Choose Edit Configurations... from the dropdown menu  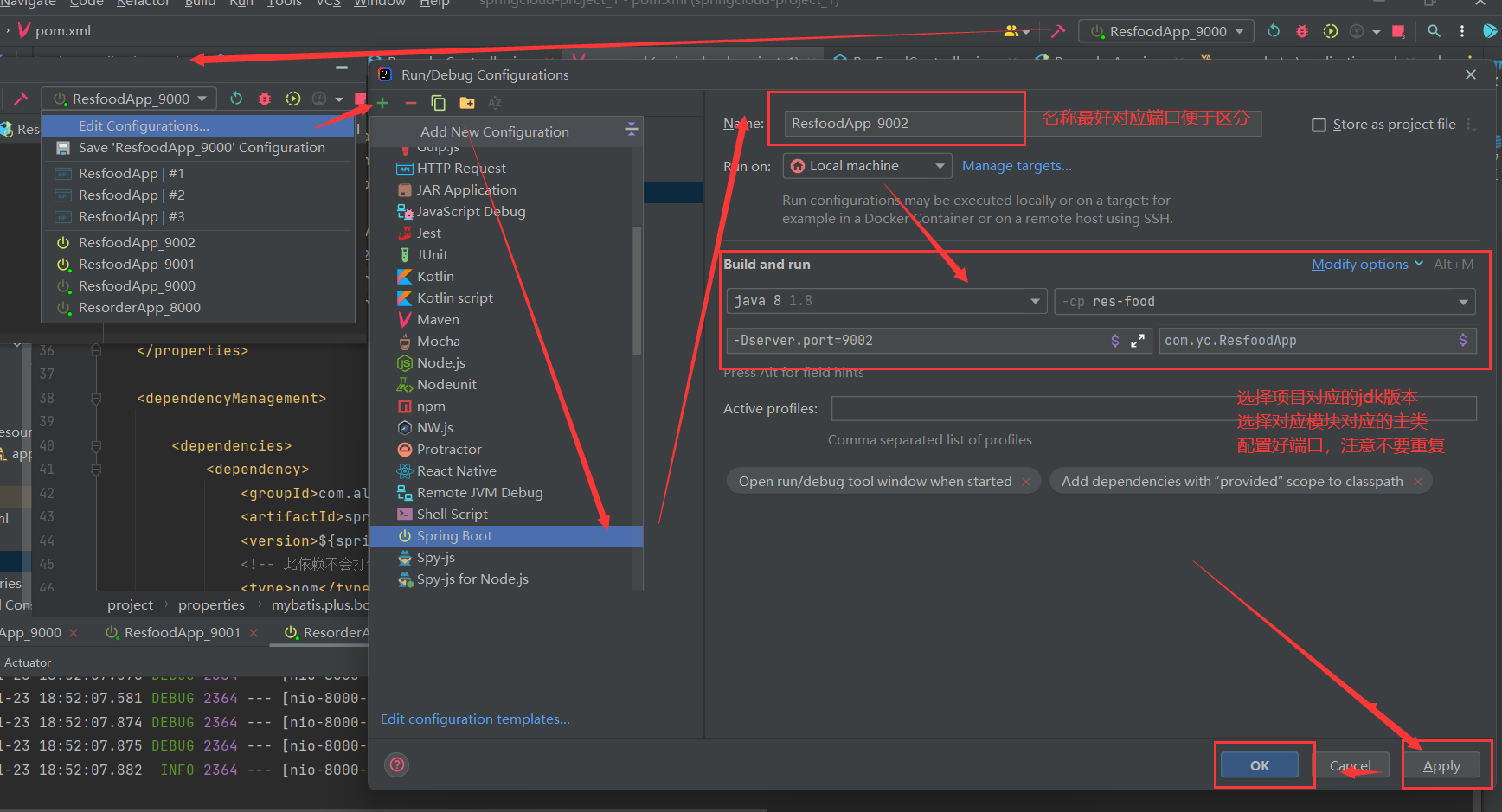pyautogui.click(x=144, y=126)
